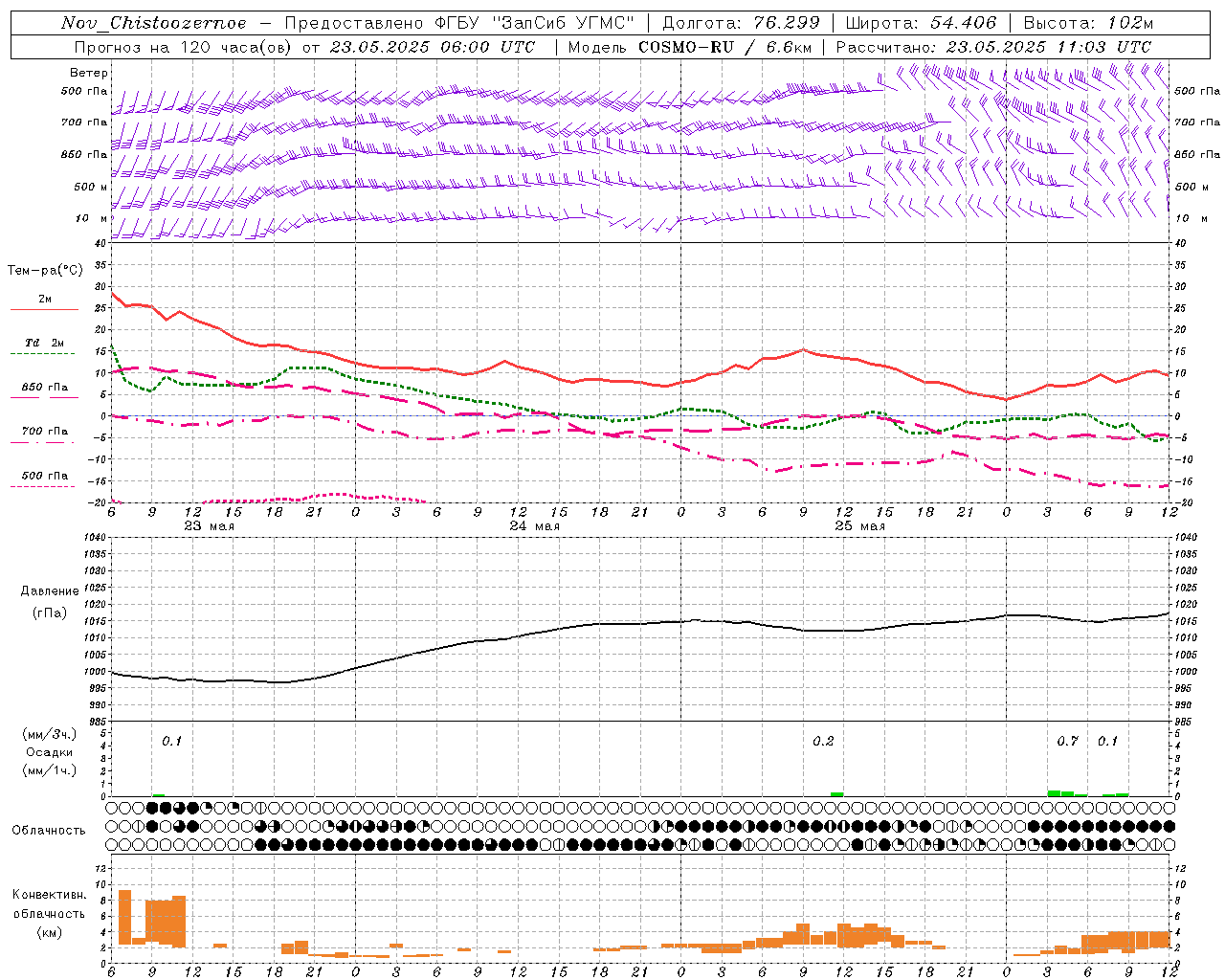Click the 0.7 precipitation amount
Screen dimensions: 1225x980
coord(1067,741)
